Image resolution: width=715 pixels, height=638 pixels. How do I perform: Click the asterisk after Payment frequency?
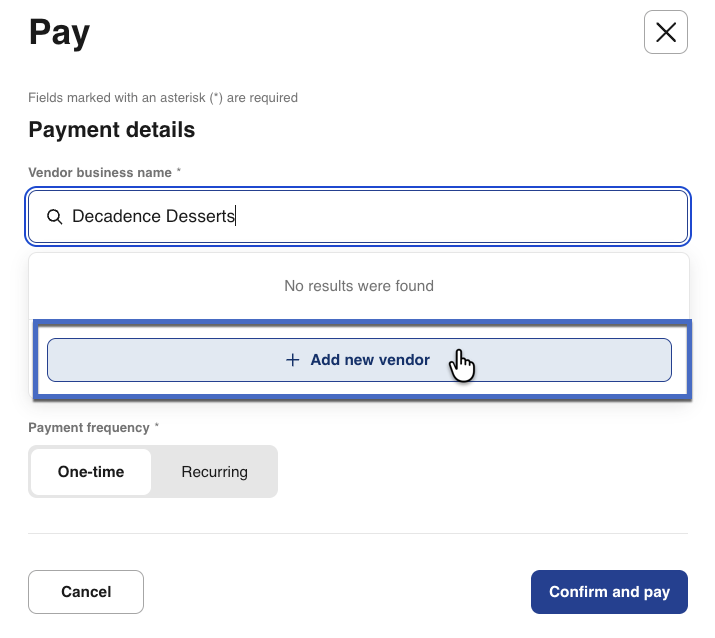[156, 427]
